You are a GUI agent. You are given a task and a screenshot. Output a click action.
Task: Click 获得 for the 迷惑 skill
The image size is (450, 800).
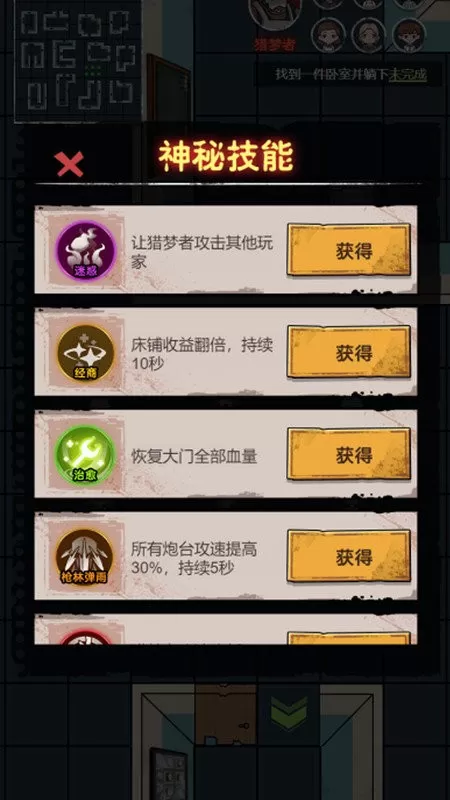point(349,250)
